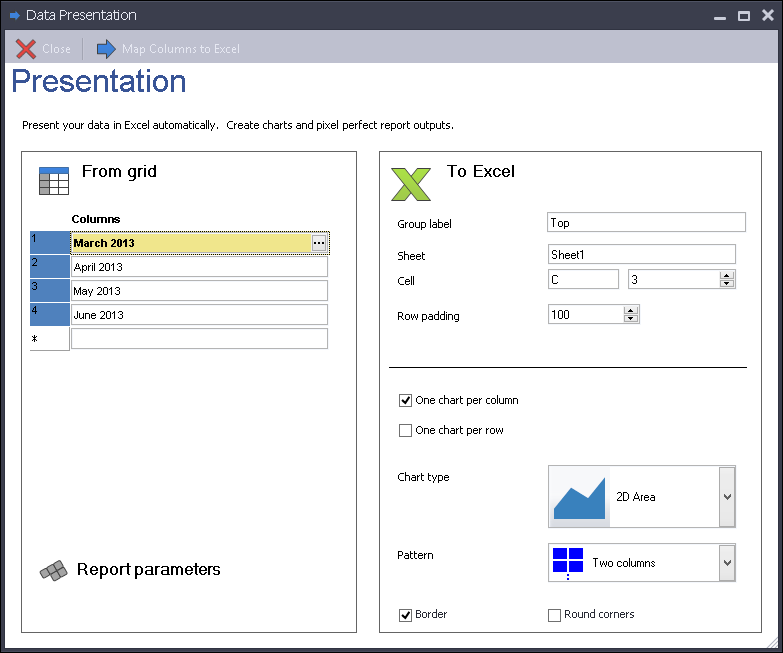Select row header number 4
This screenshot has width=783, height=653.
tap(50, 315)
